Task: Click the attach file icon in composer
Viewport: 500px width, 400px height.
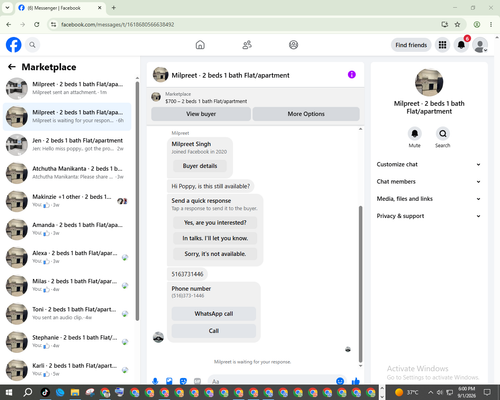Action: [169, 381]
